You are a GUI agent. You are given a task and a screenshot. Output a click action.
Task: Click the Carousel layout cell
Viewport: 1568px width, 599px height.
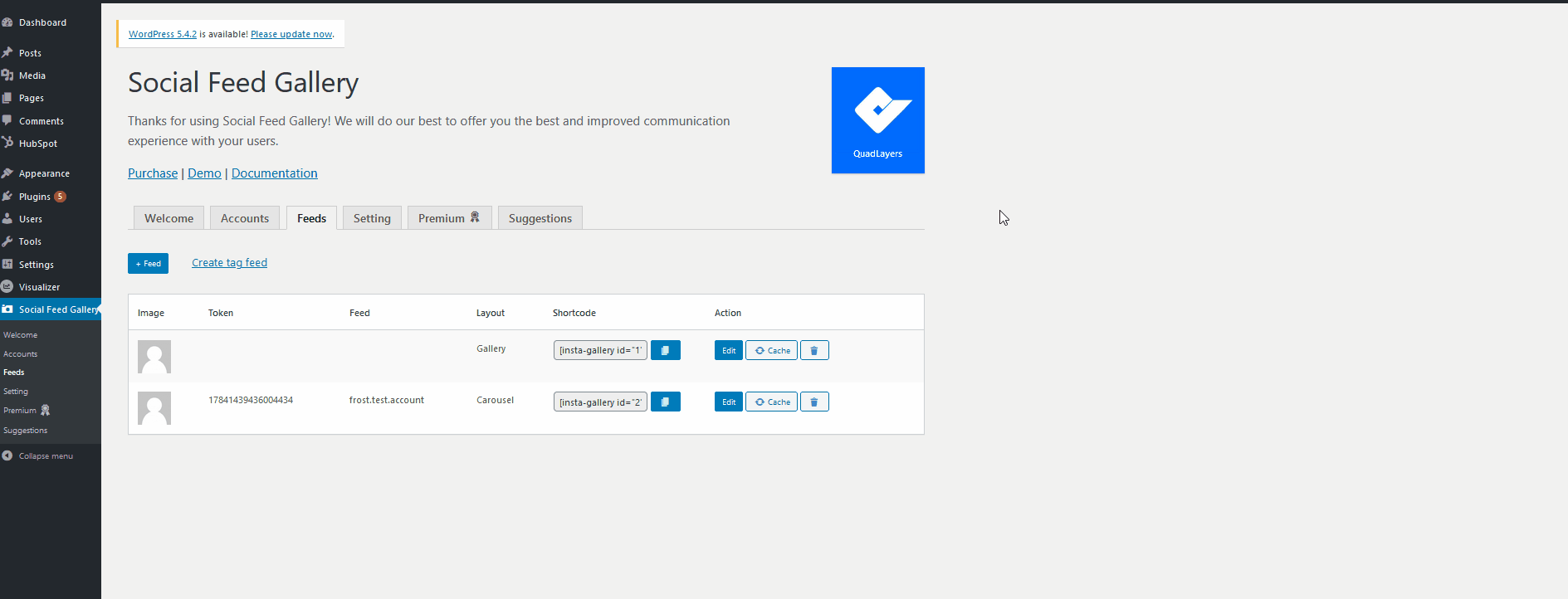[496, 400]
